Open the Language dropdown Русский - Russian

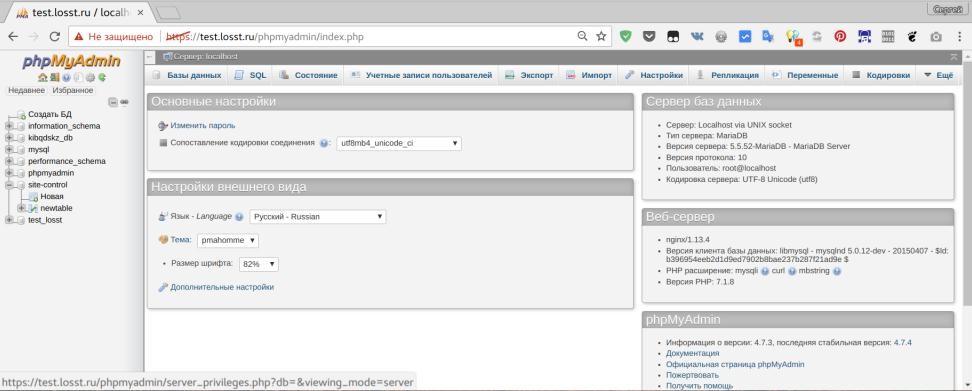click(x=317, y=217)
